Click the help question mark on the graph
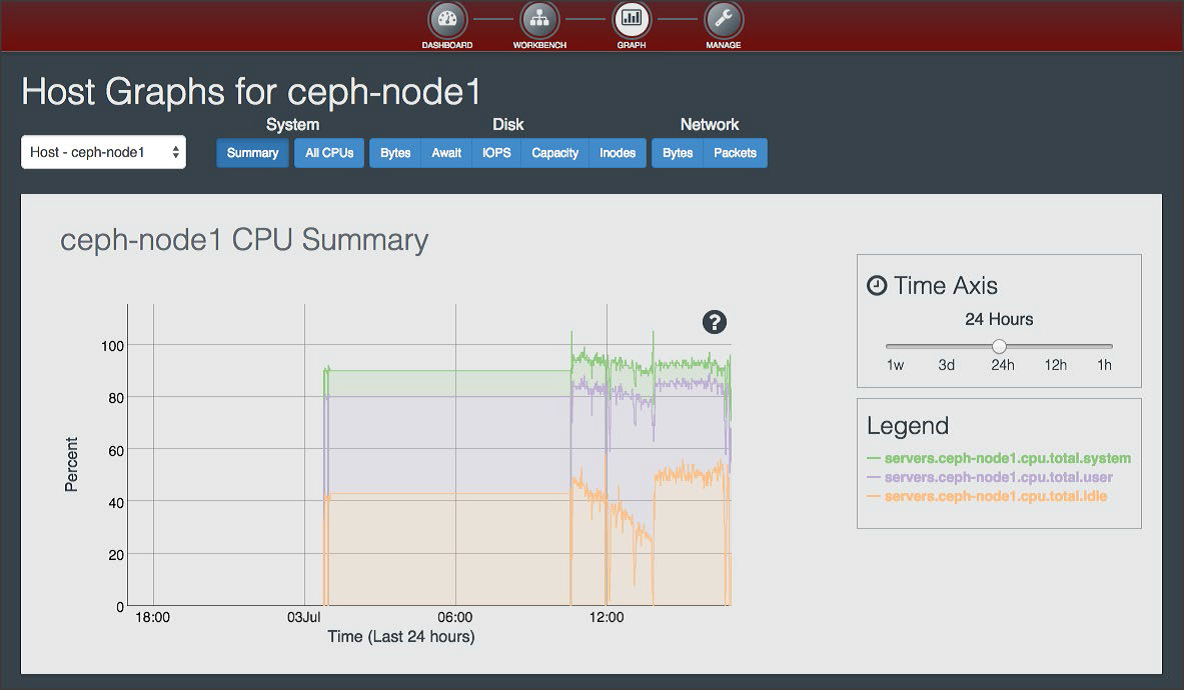The image size is (1184, 690). pos(713,322)
